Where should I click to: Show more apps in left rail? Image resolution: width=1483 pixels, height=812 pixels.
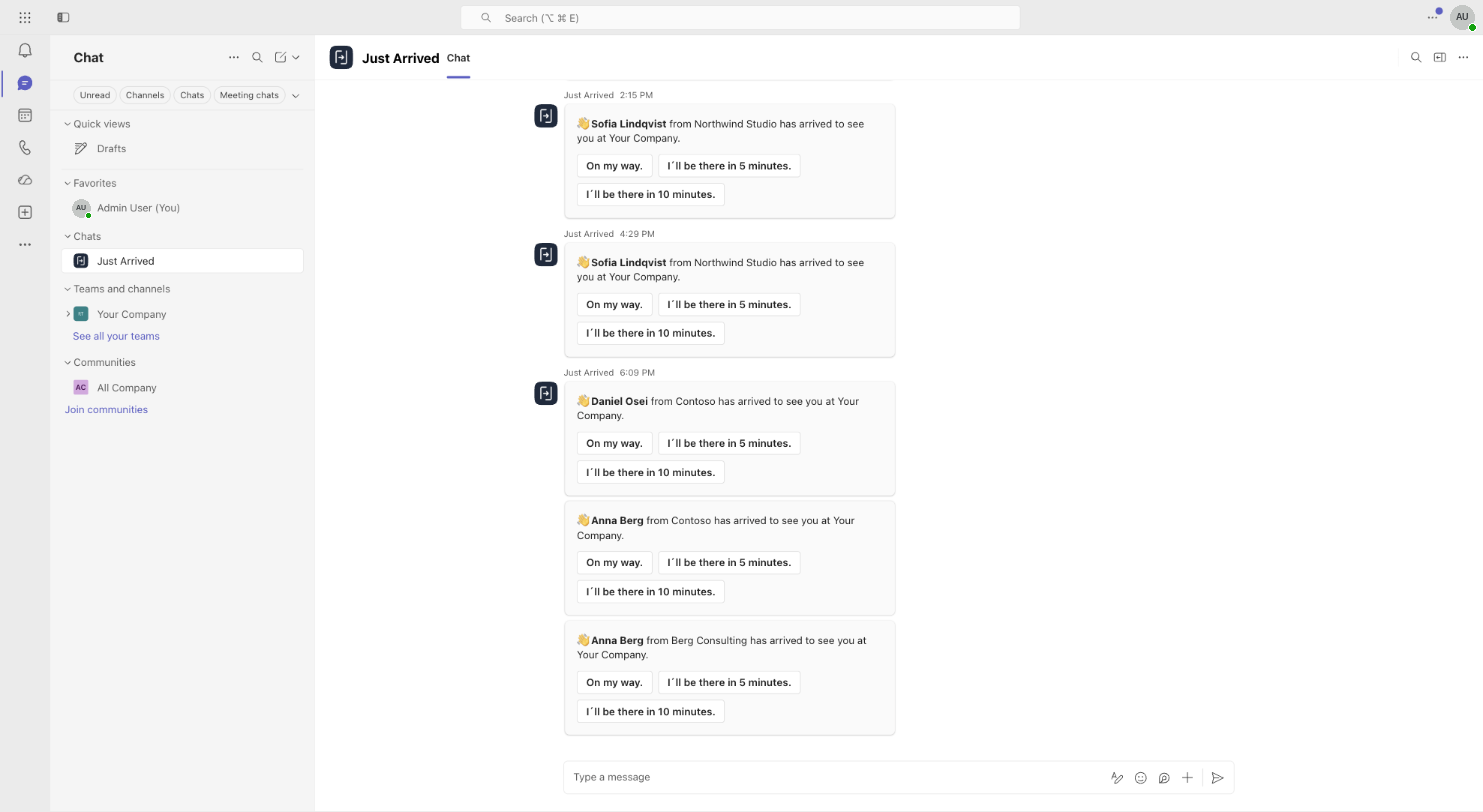point(25,244)
